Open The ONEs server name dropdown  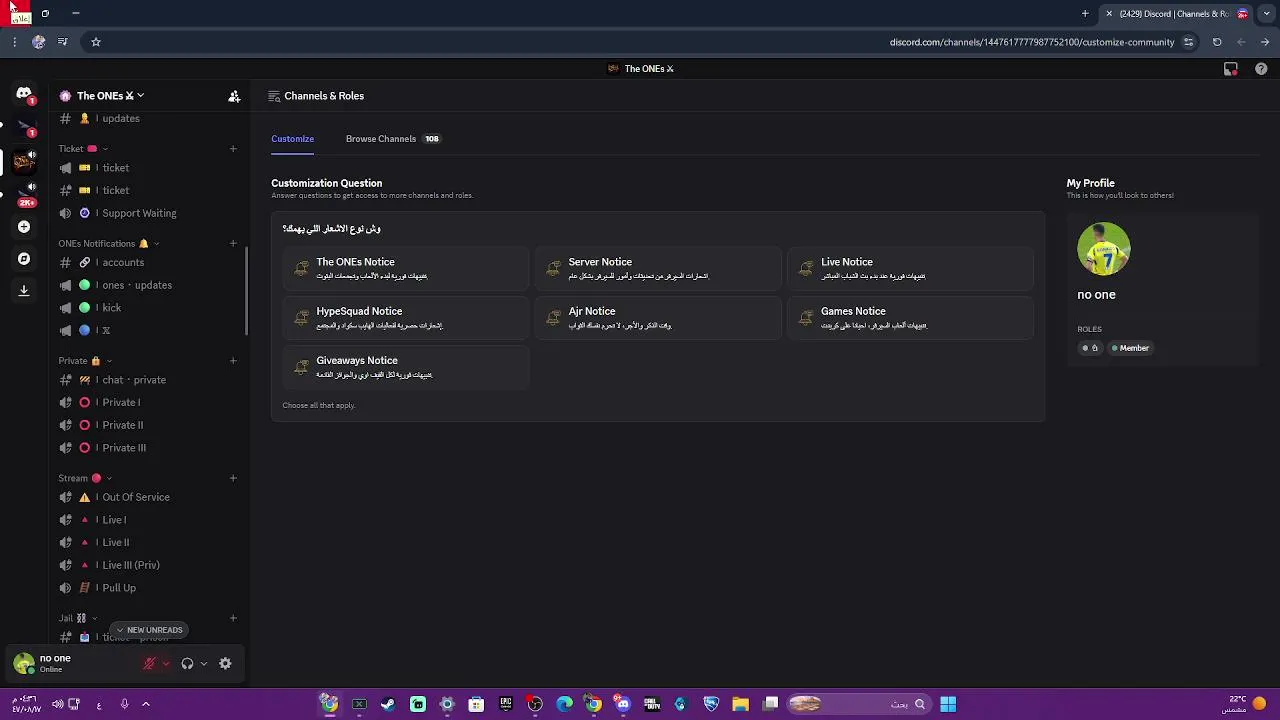tap(110, 96)
